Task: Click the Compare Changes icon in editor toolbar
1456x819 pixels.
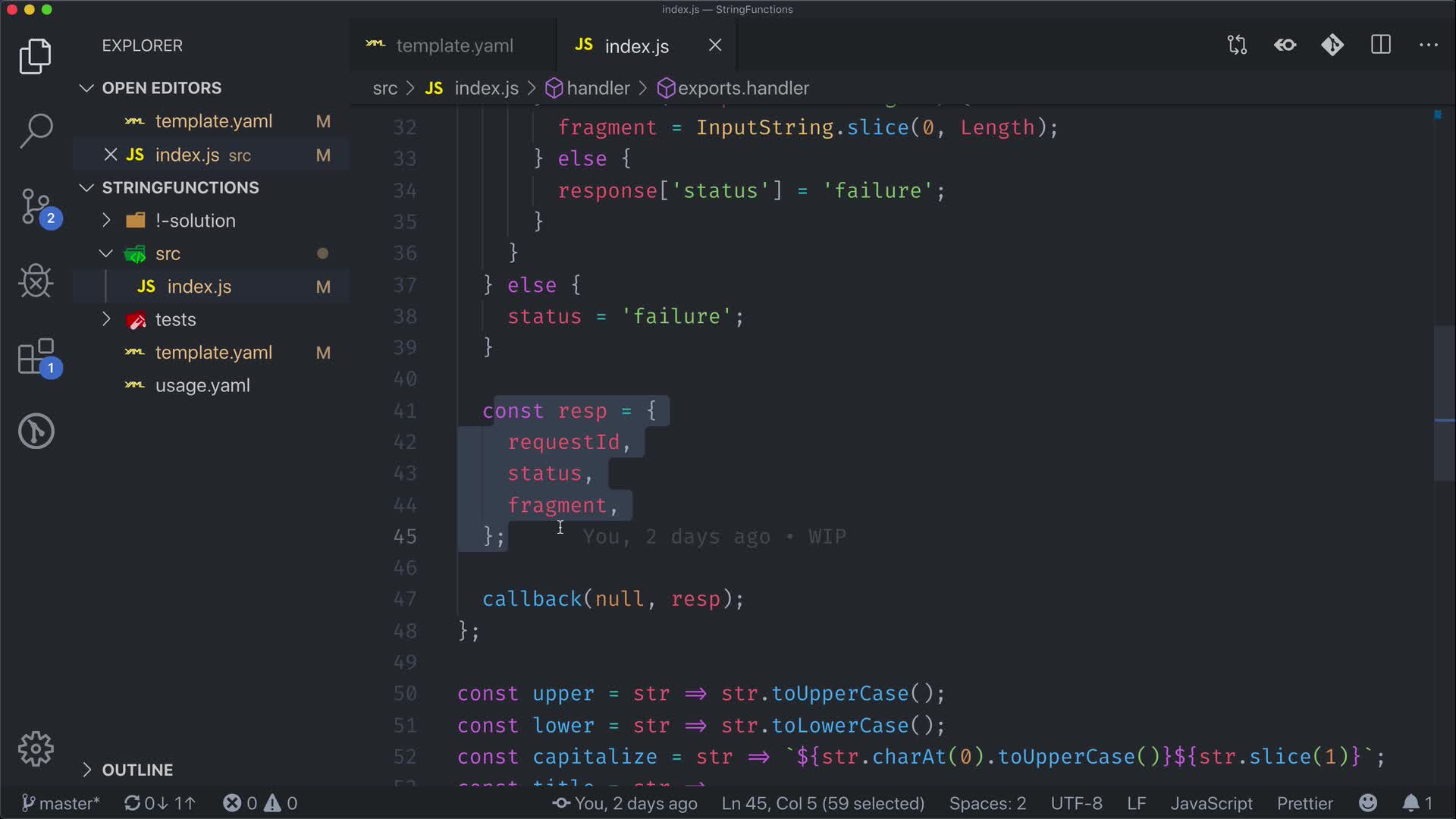Action: coord(1237,45)
